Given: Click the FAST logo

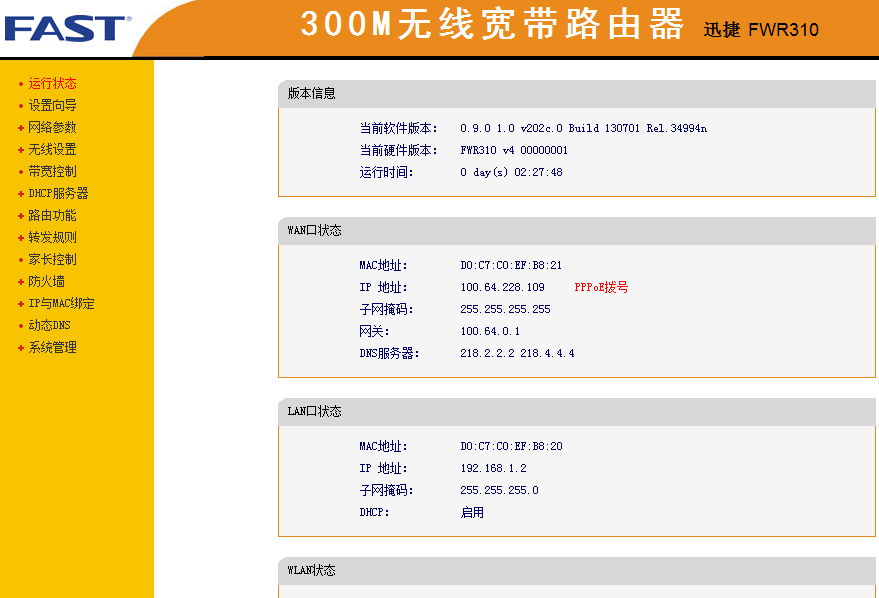Looking at the screenshot, I should (x=67, y=29).
